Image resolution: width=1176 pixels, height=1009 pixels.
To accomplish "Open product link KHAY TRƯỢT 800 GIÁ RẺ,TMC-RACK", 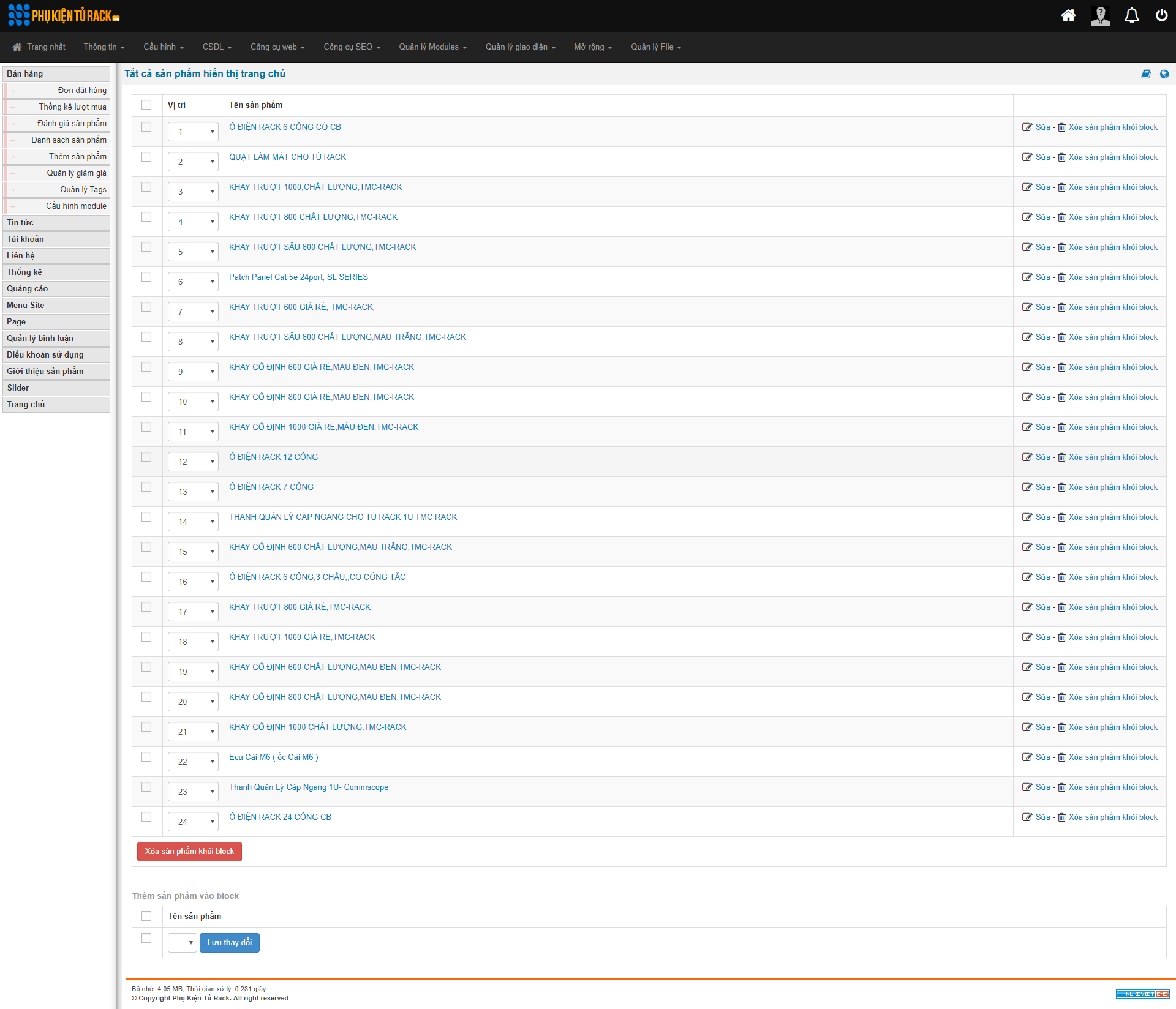I will point(300,607).
